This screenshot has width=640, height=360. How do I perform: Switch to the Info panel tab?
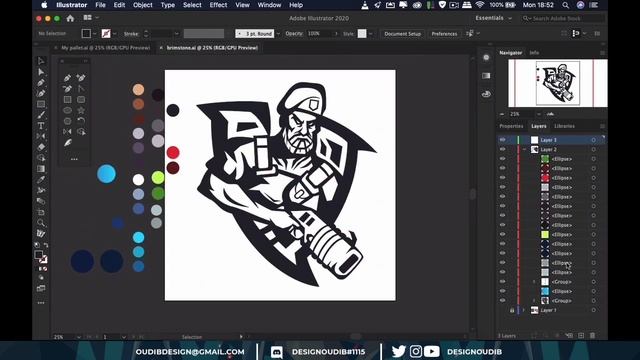tap(534, 53)
